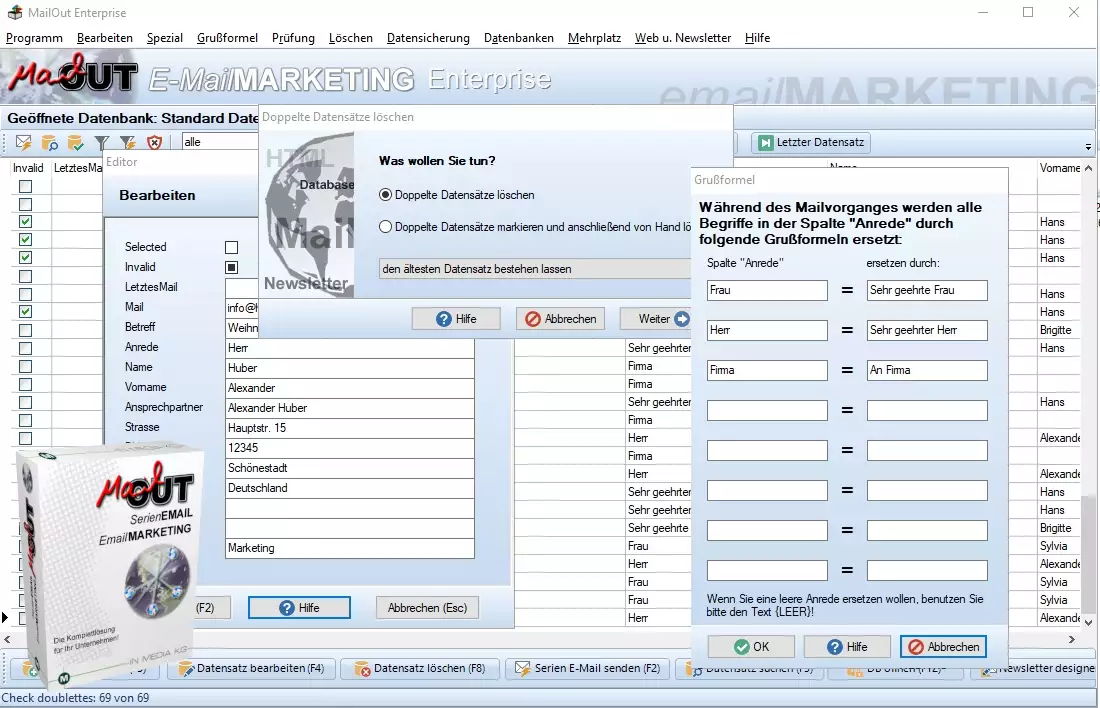Open the Bearbeiten menu
The width and height of the screenshot is (1100, 708).
(105, 38)
